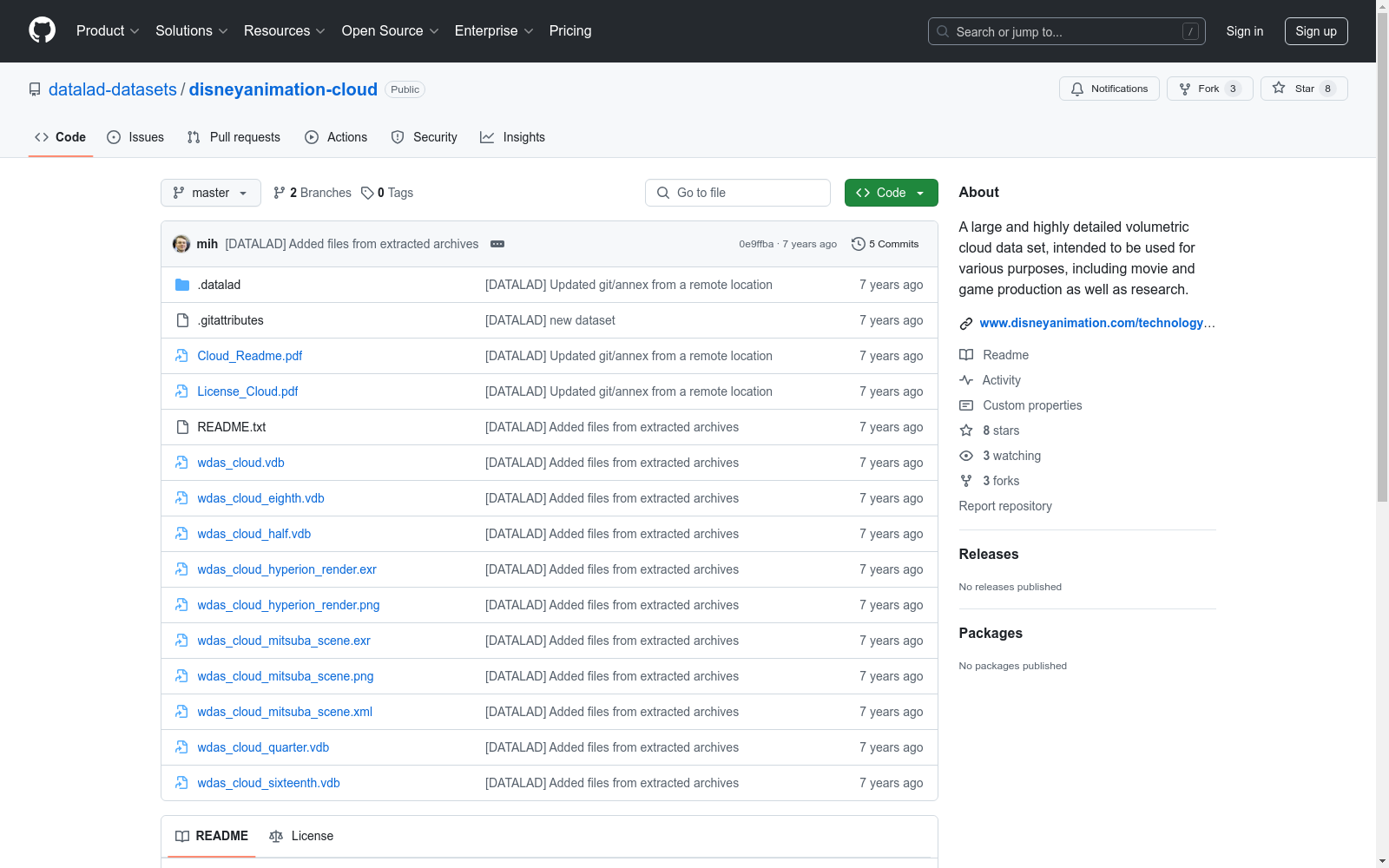Open commit hash 0e9ffba
Image resolution: width=1389 pixels, height=868 pixels.
tap(756, 244)
